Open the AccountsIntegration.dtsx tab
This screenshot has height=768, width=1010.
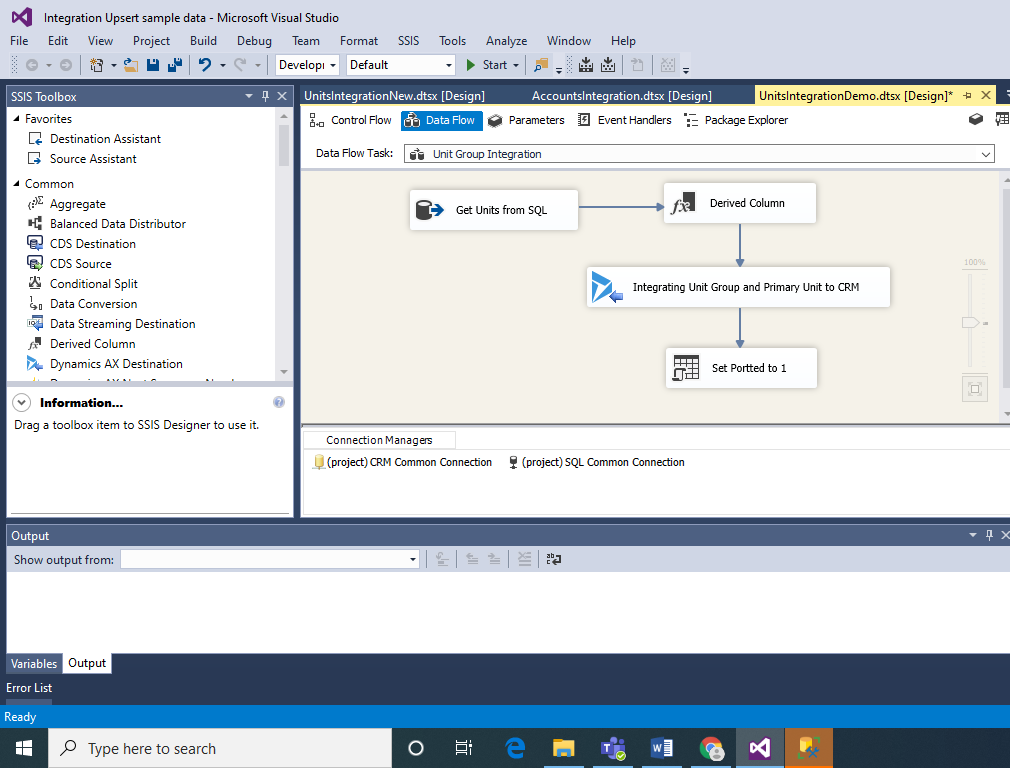click(x=622, y=96)
